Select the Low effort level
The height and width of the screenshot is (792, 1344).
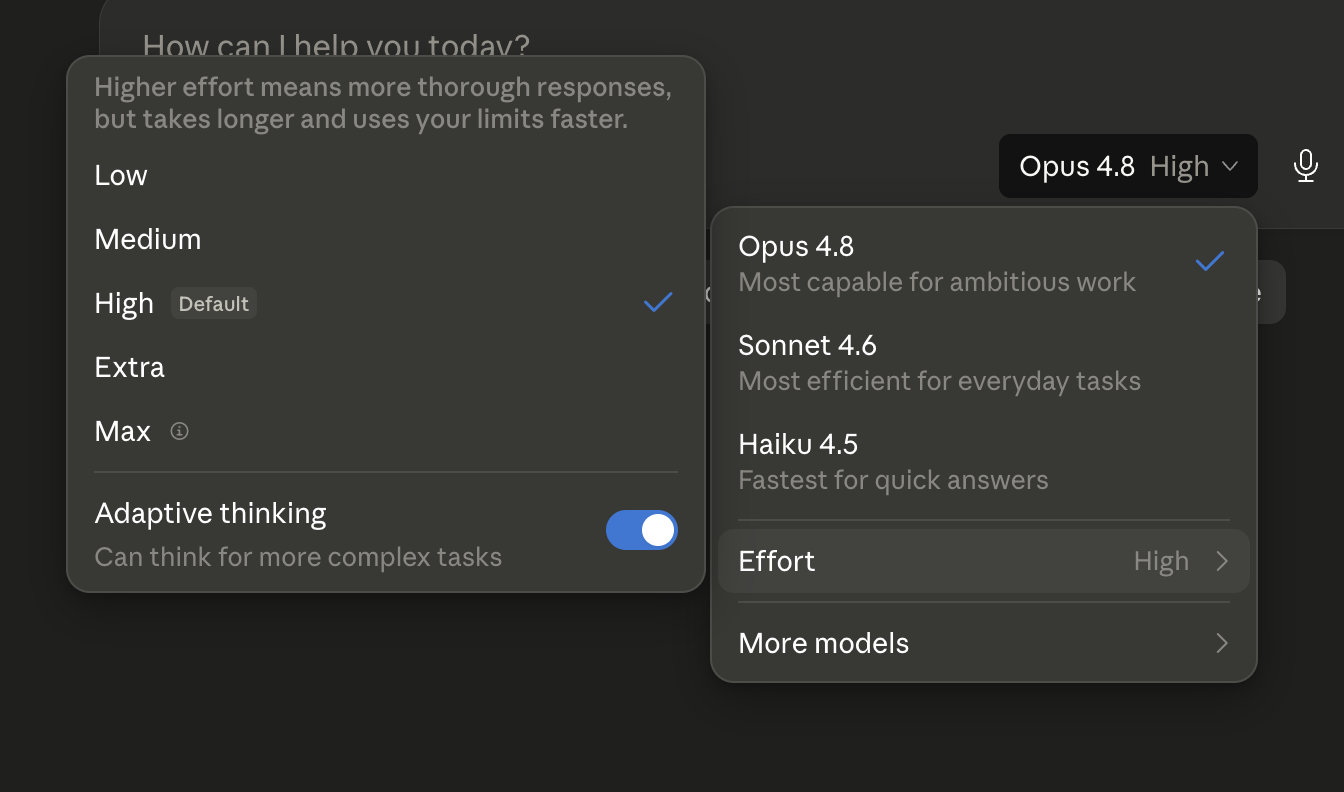[x=386, y=176]
